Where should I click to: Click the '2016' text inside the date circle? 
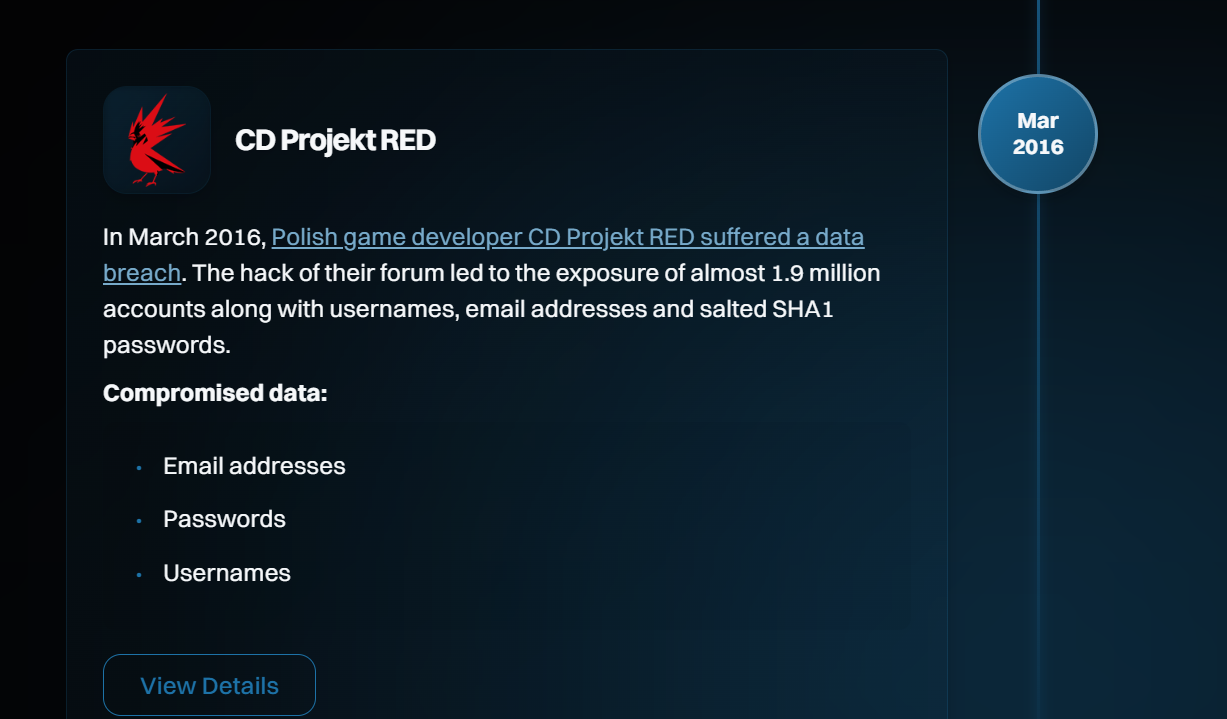click(1038, 147)
